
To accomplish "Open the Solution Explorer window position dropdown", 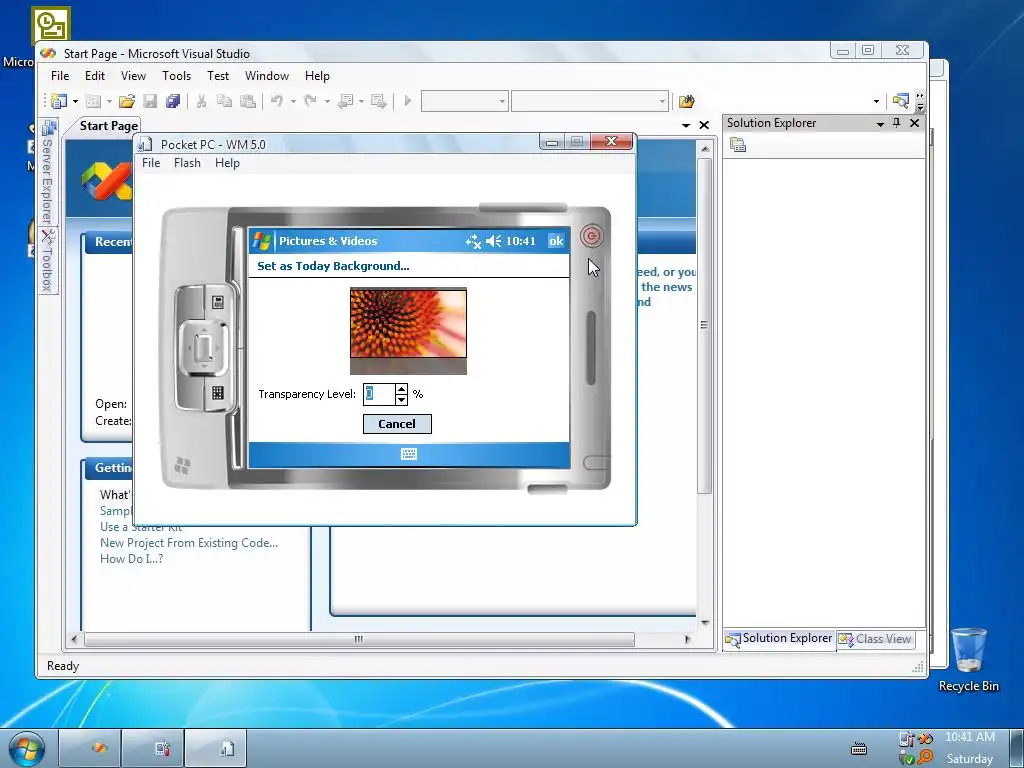I will pyautogui.click(x=880, y=123).
